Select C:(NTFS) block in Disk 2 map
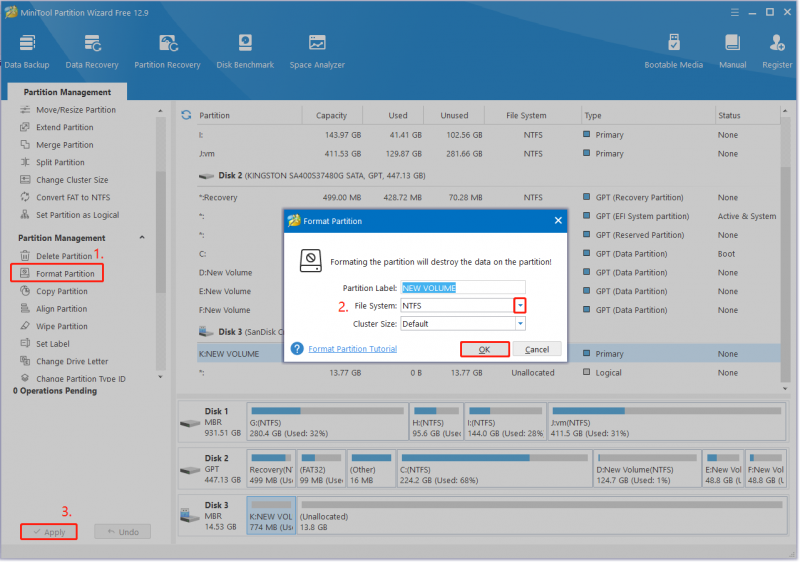This screenshot has height=562, width=800. point(494,469)
